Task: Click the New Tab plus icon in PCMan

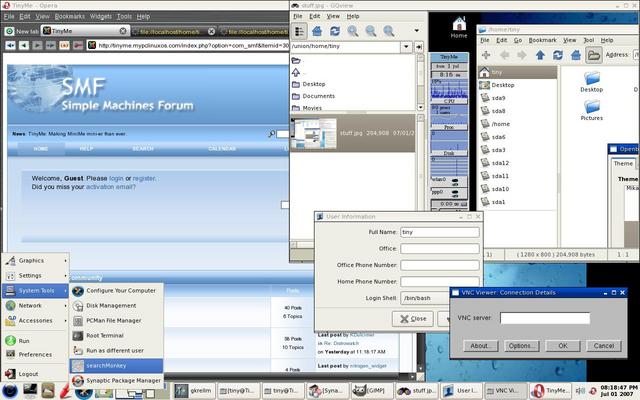Action: tap(486, 55)
